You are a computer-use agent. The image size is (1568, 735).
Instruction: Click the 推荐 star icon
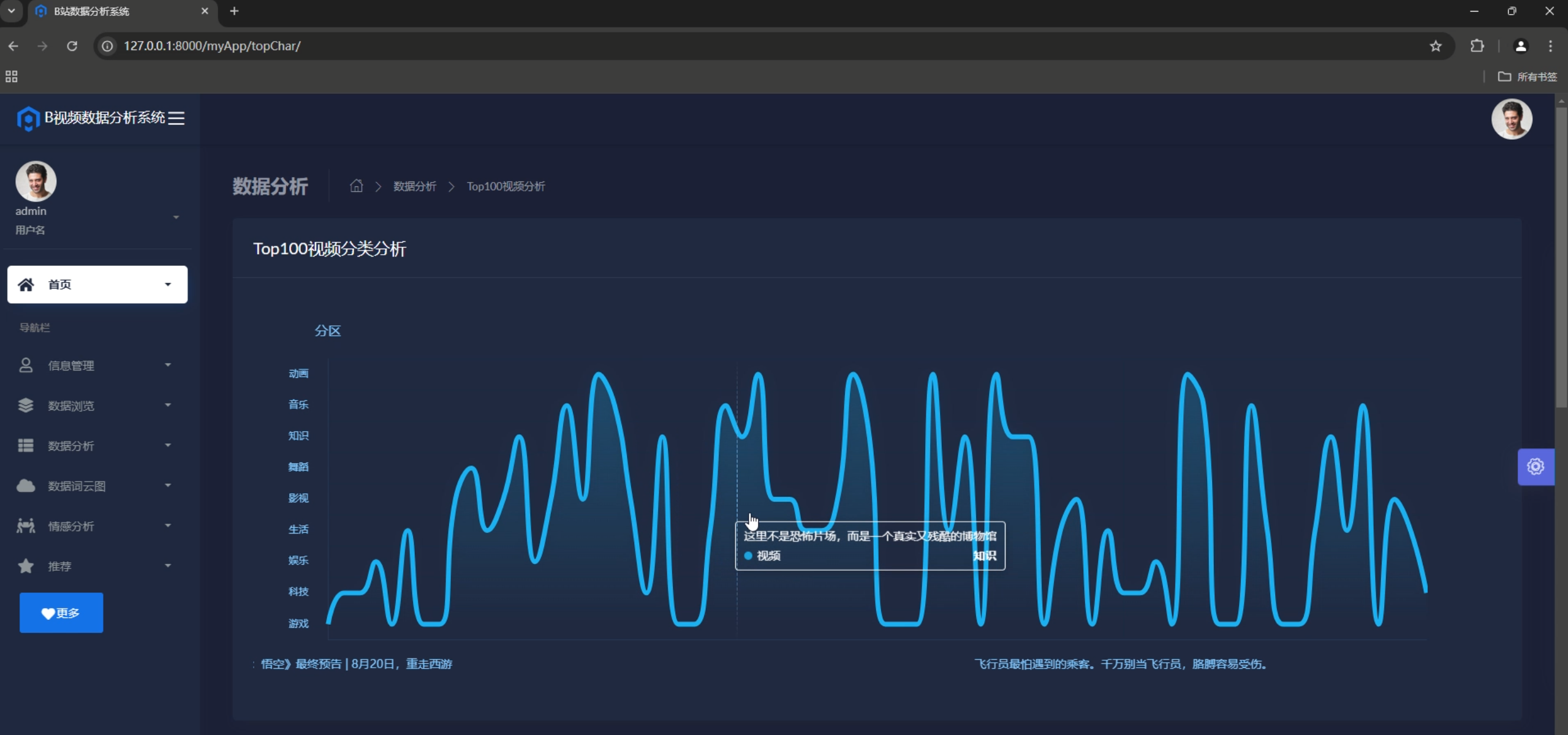tap(26, 566)
